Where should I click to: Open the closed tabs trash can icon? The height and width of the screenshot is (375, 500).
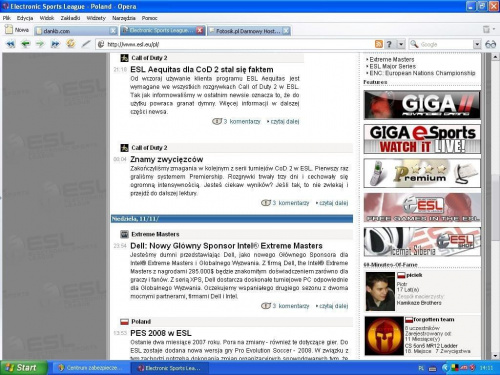pyautogui.click(x=487, y=30)
